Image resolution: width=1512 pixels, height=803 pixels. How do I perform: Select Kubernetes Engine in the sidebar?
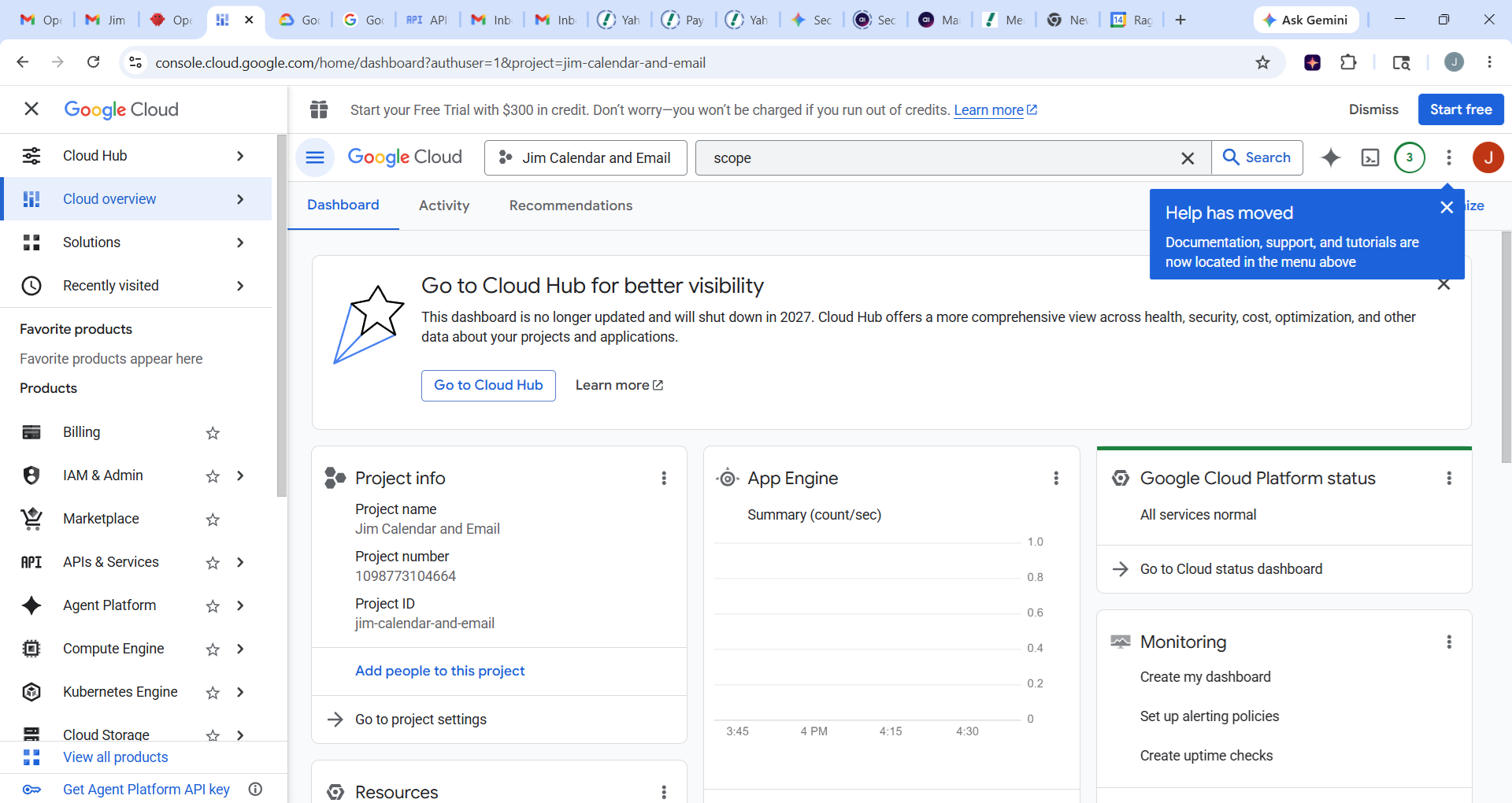click(120, 692)
